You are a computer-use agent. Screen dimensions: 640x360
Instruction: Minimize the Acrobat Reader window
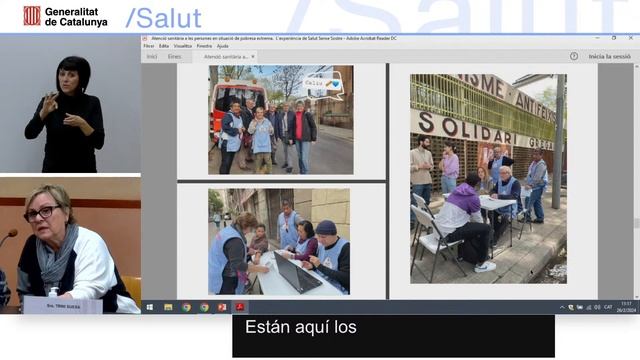[598, 38]
